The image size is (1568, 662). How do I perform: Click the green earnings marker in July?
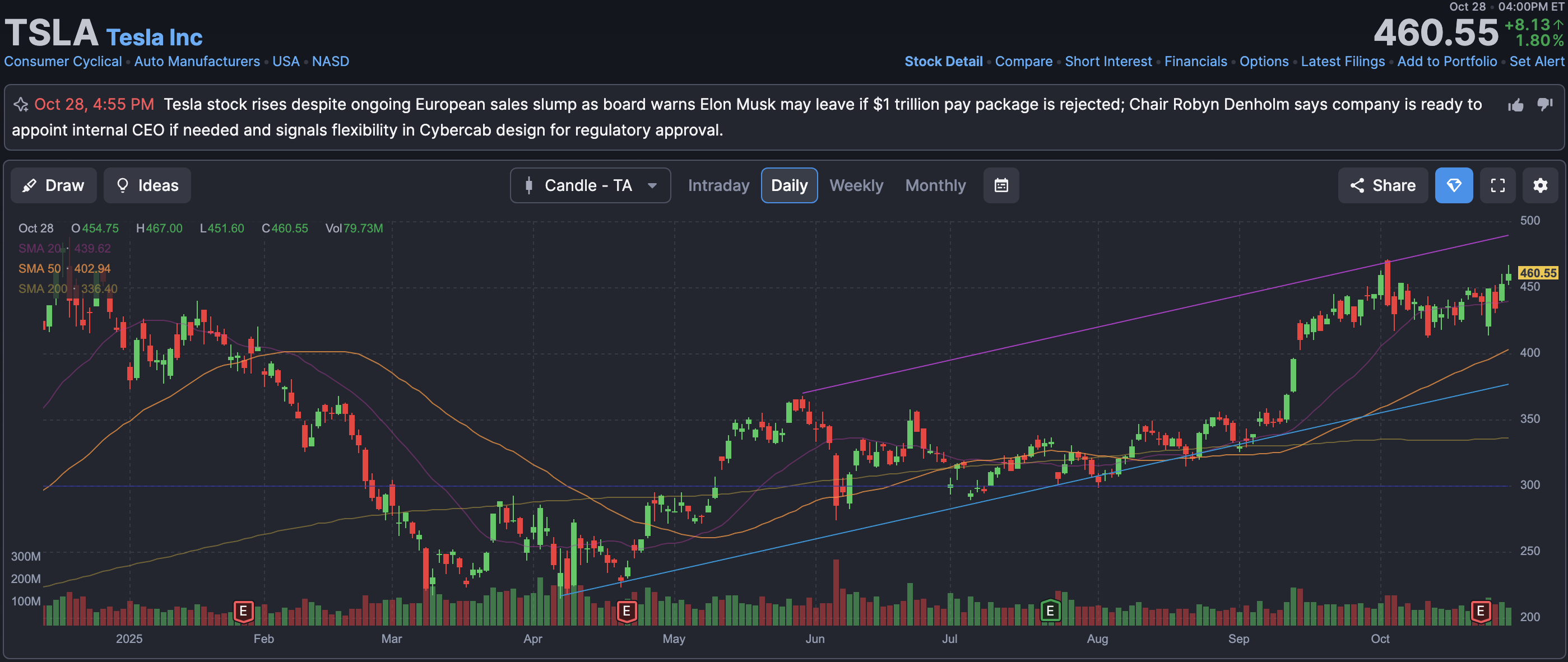click(x=1050, y=610)
